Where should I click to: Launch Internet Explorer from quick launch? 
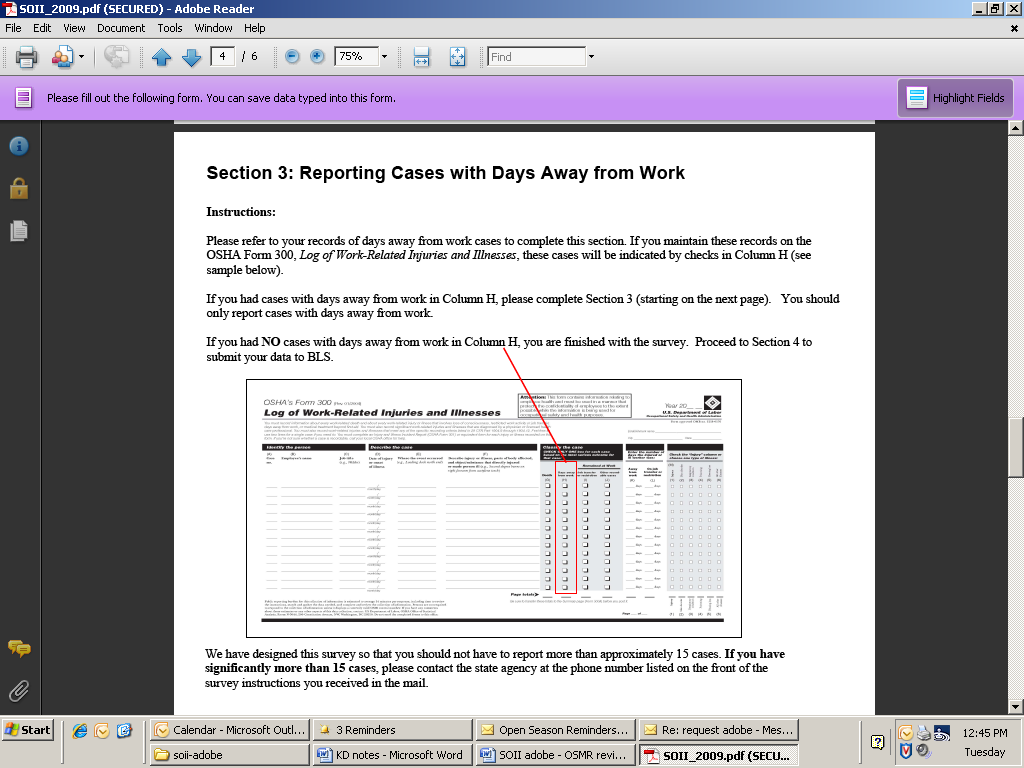80,730
